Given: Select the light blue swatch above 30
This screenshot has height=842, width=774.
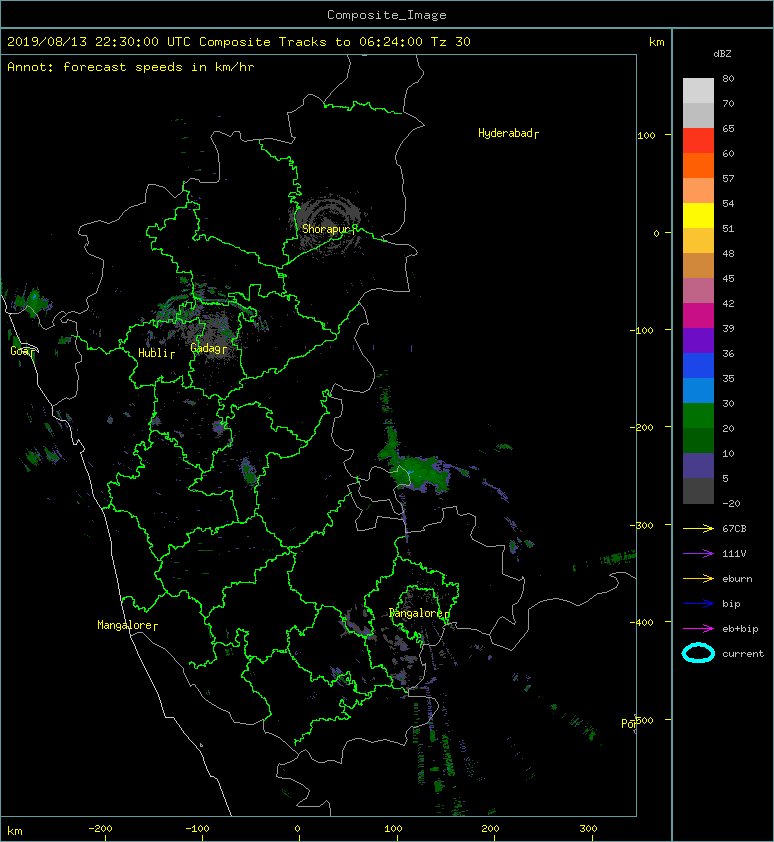Looking at the screenshot, I should [x=698, y=390].
